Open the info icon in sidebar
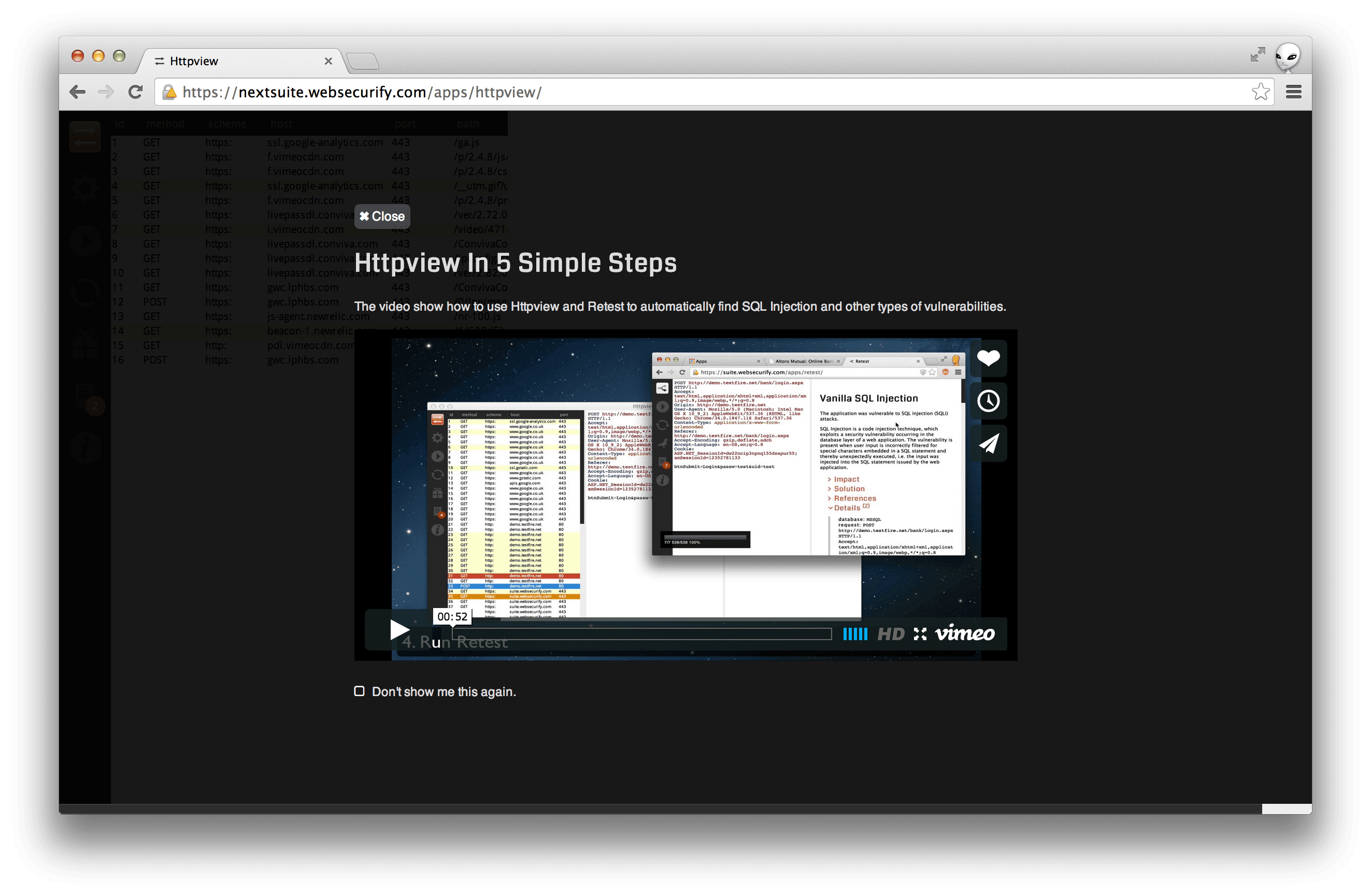1371x896 pixels. click(x=85, y=447)
